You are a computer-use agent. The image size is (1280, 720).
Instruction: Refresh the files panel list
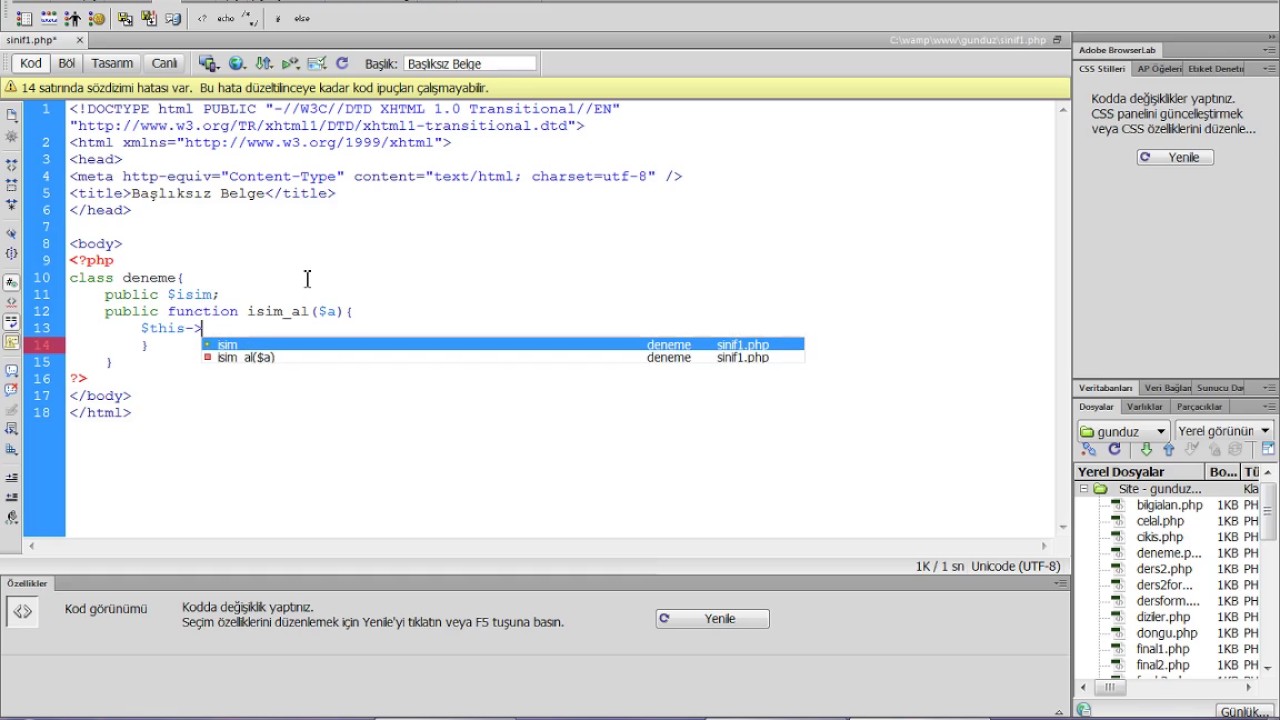(1115, 450)
